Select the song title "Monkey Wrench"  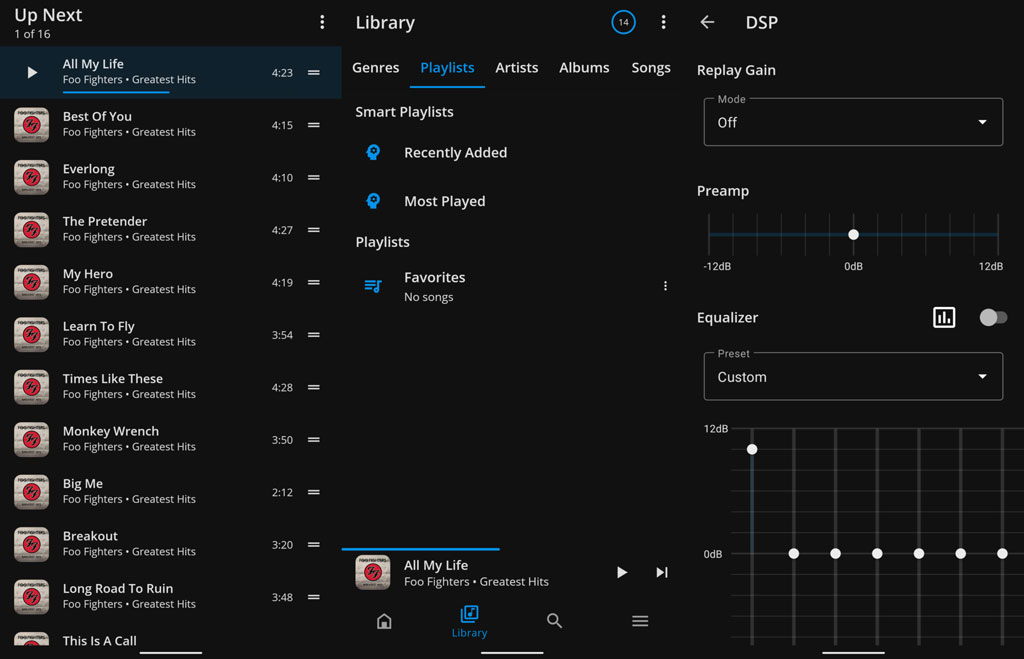pyautogui.click(x=111, y=431)
